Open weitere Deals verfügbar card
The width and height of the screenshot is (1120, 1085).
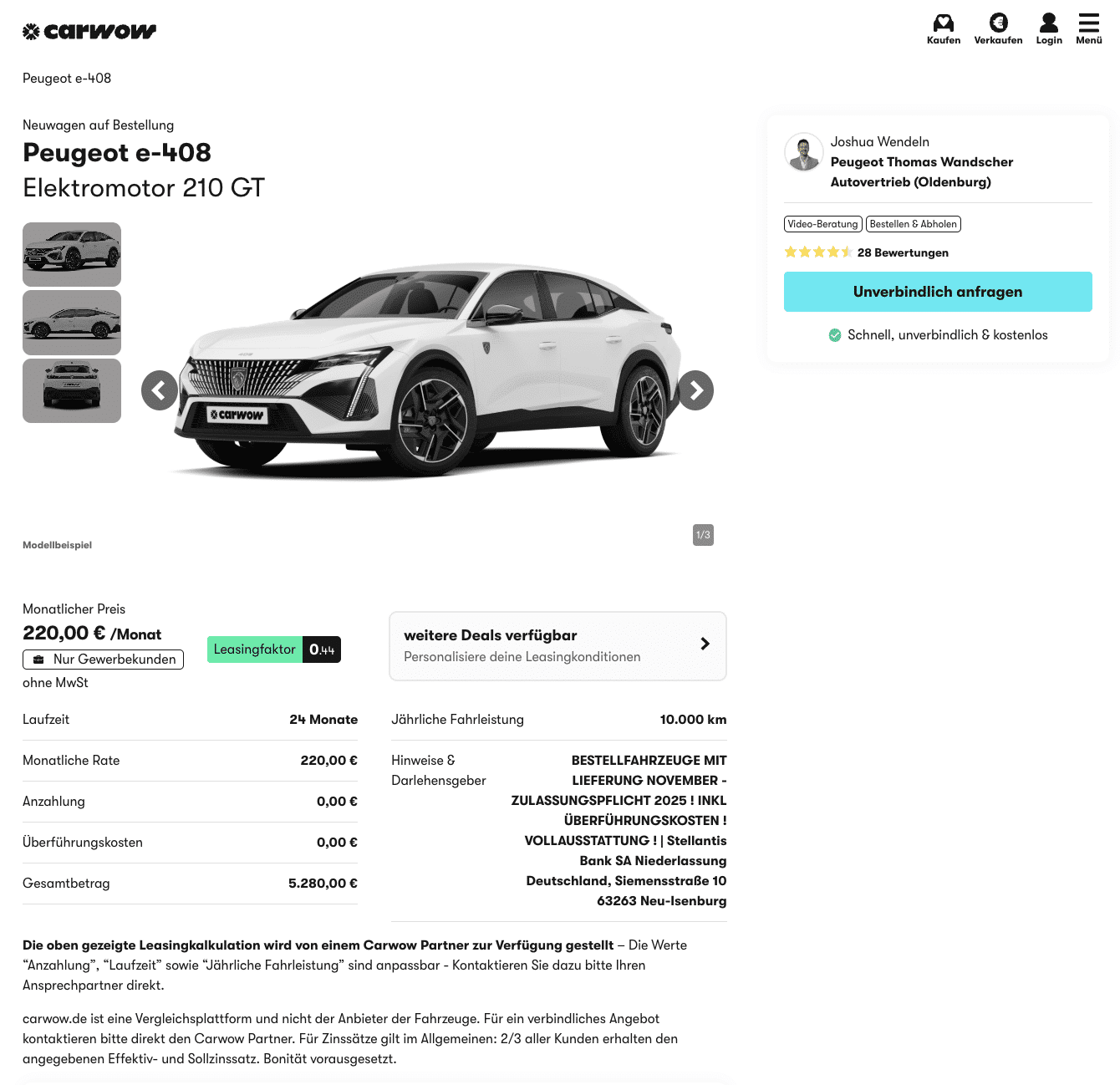pyautogui.click(x=558, y=646)
